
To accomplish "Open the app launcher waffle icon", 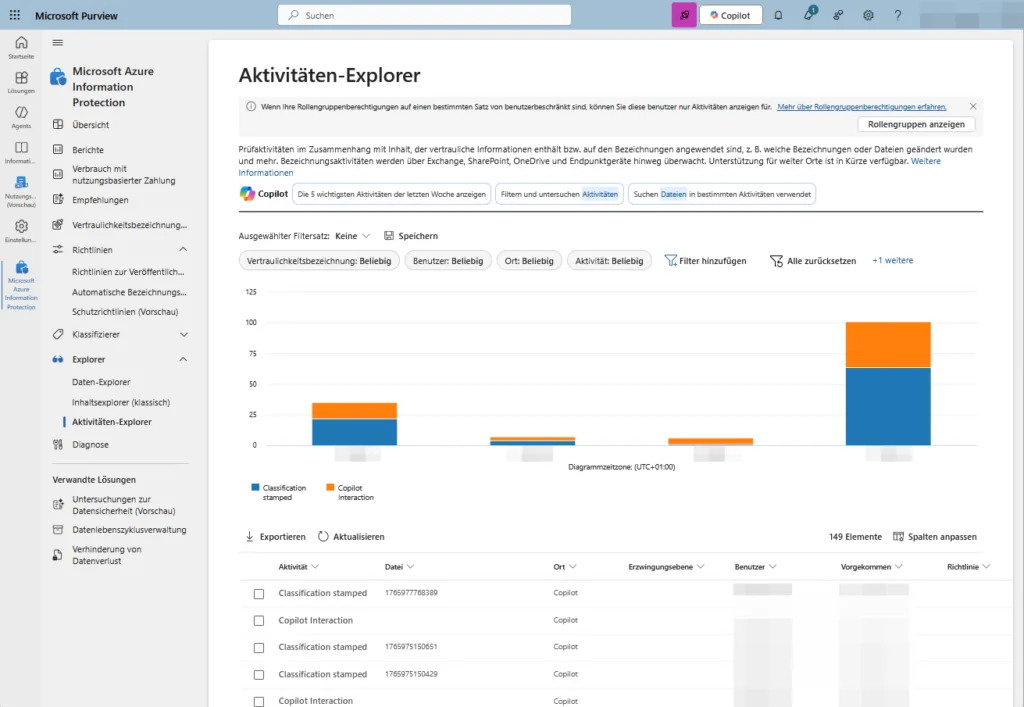I will click(15, 16).
